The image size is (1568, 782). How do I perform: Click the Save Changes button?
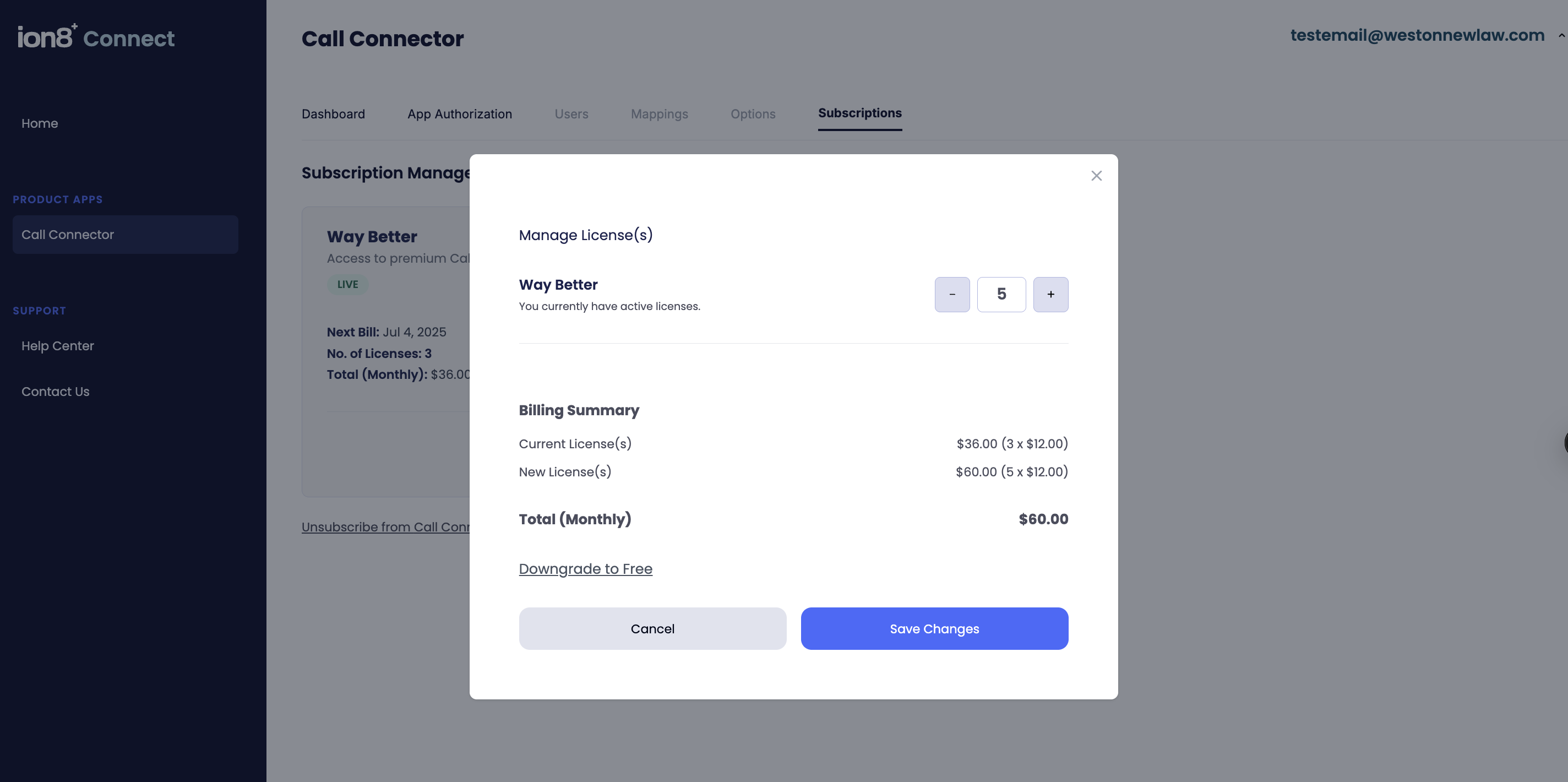[934, 628]
